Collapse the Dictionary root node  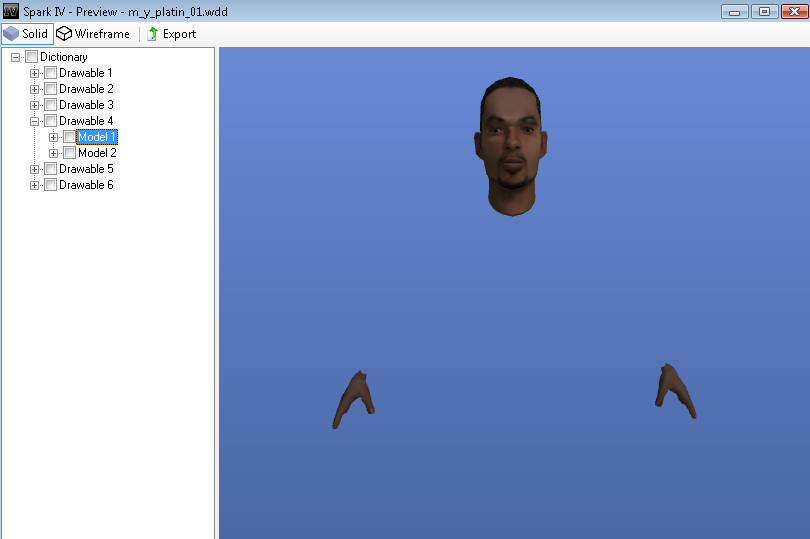click(x=15, y=57)
